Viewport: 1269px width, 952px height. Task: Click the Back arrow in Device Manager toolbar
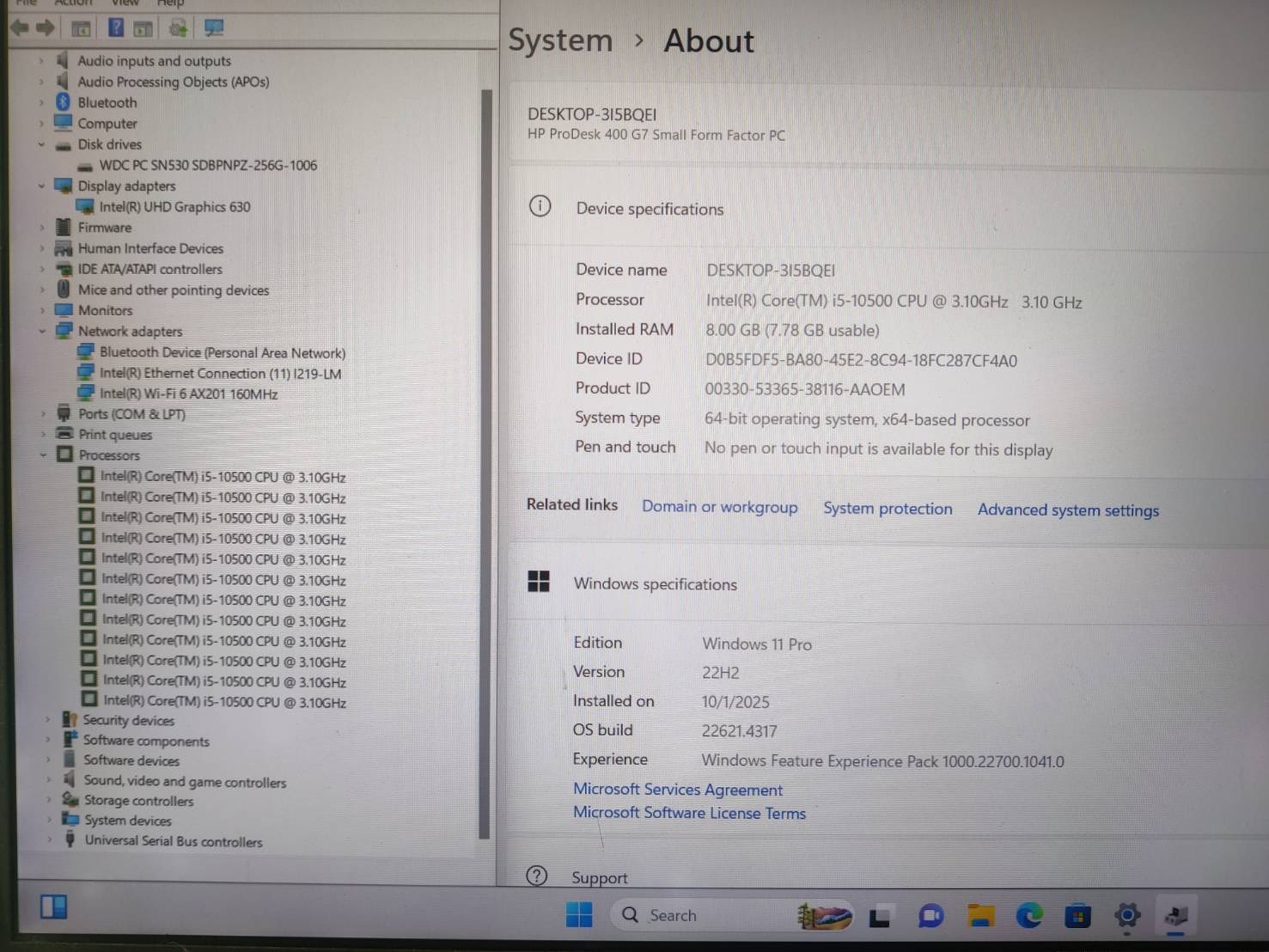(x=19, y=28)
